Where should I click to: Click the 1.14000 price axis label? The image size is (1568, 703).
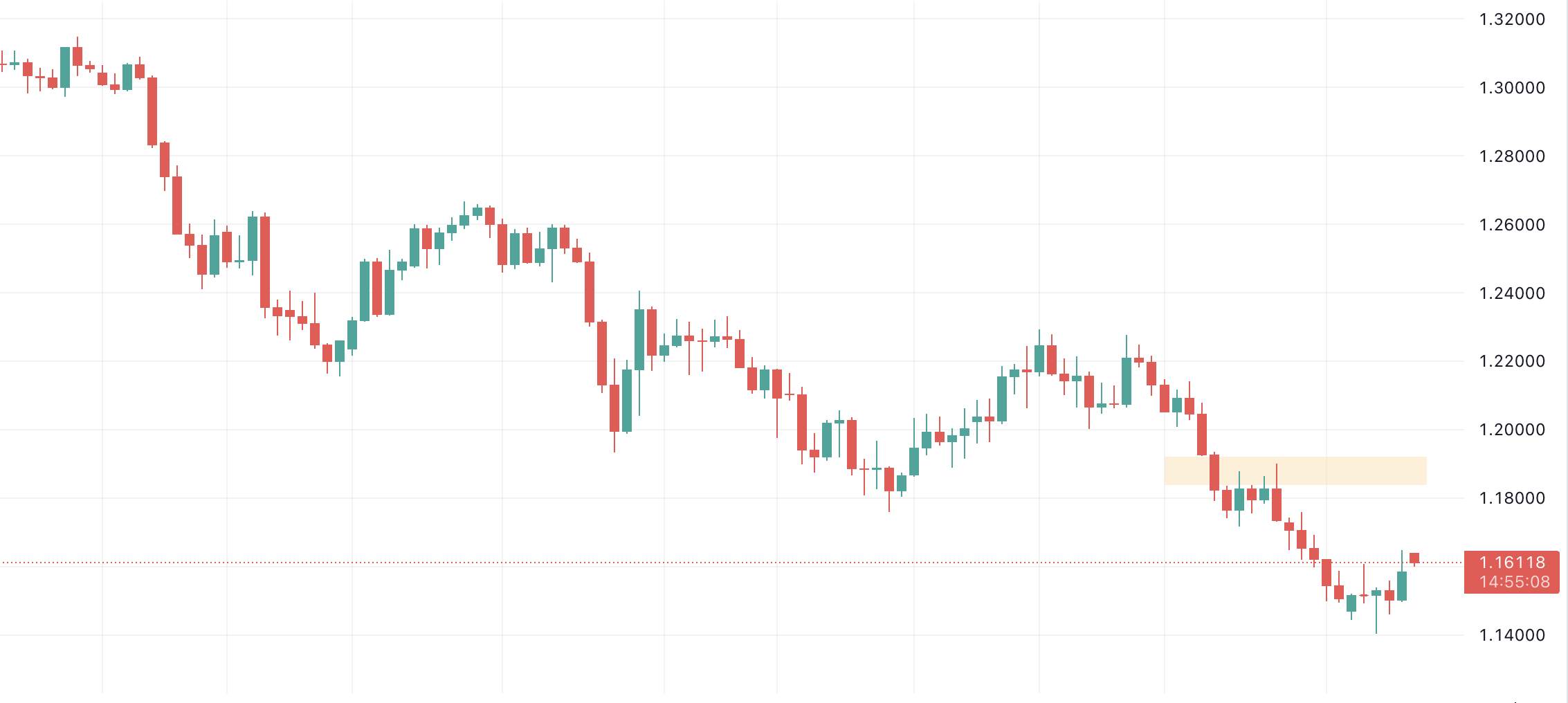1512,635
